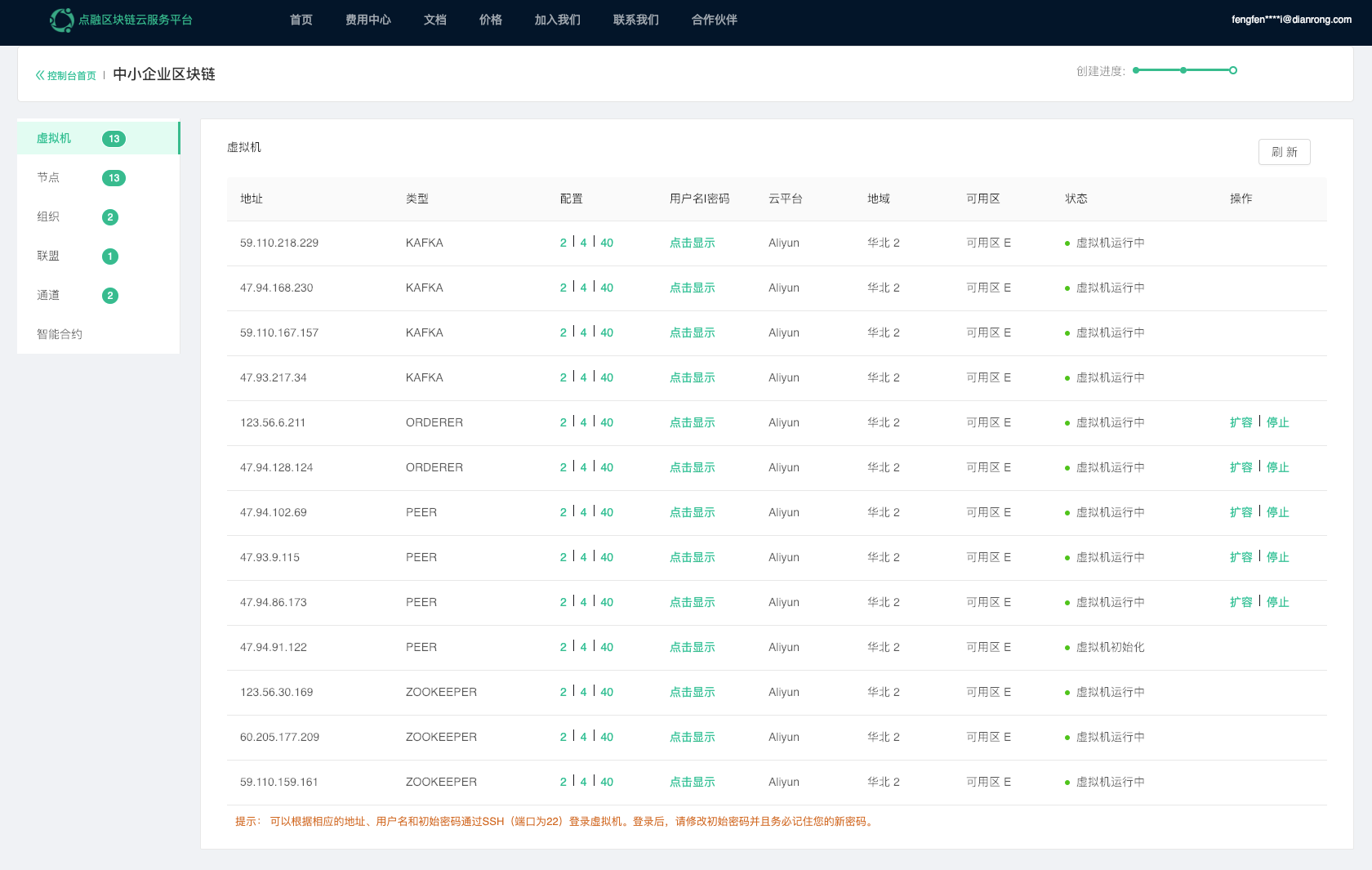Click running status of 123.56.30.169
Viewport: 1372px width, 870px height.
point(1111,692)
